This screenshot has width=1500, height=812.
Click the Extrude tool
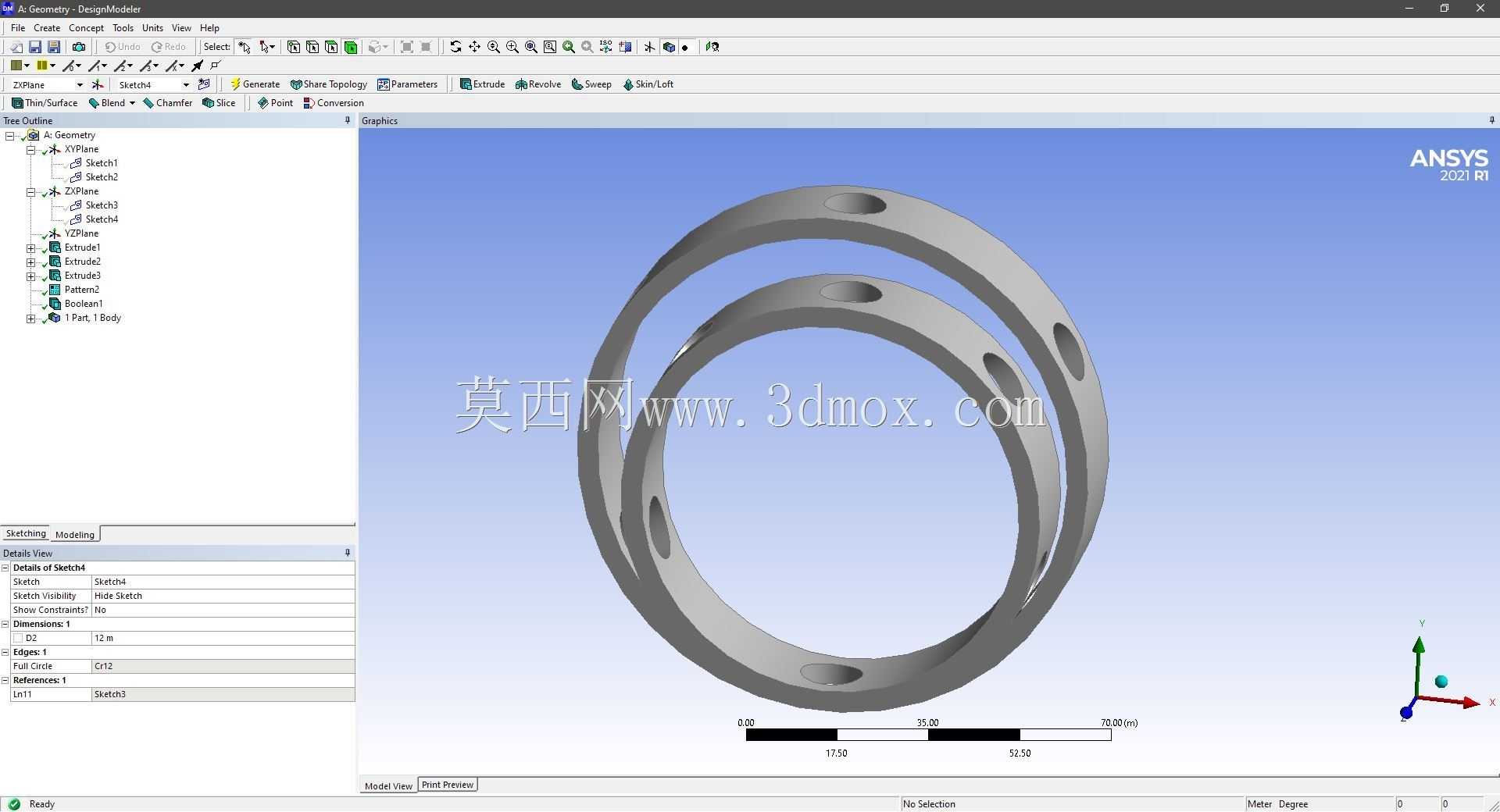(482, 84)
